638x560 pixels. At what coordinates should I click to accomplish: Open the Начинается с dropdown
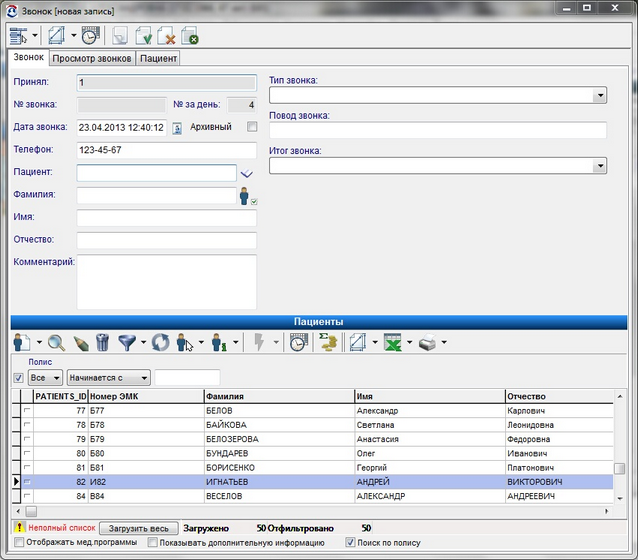click(108, 378)
